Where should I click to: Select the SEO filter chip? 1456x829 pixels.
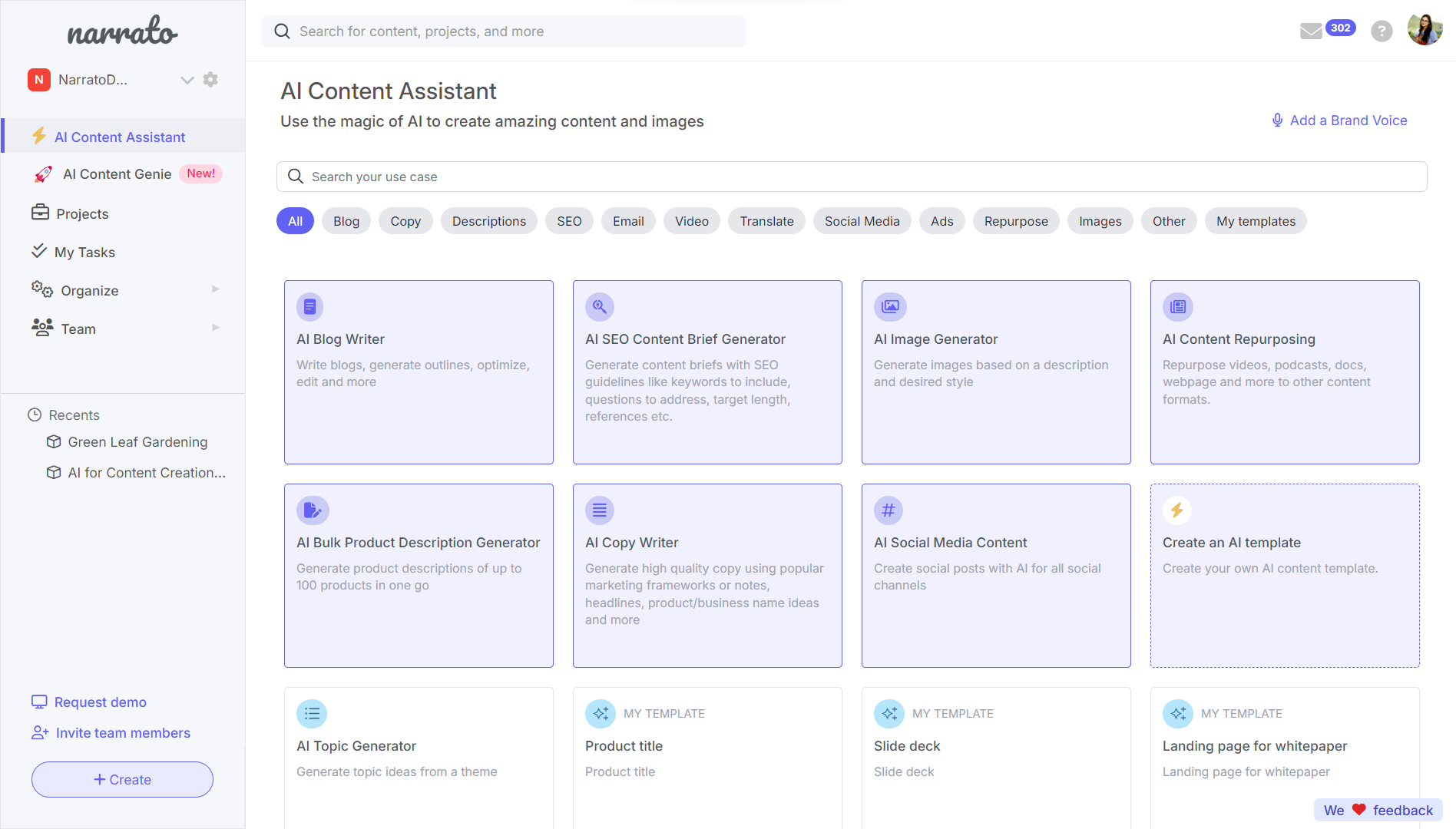(x=569, y=221)
